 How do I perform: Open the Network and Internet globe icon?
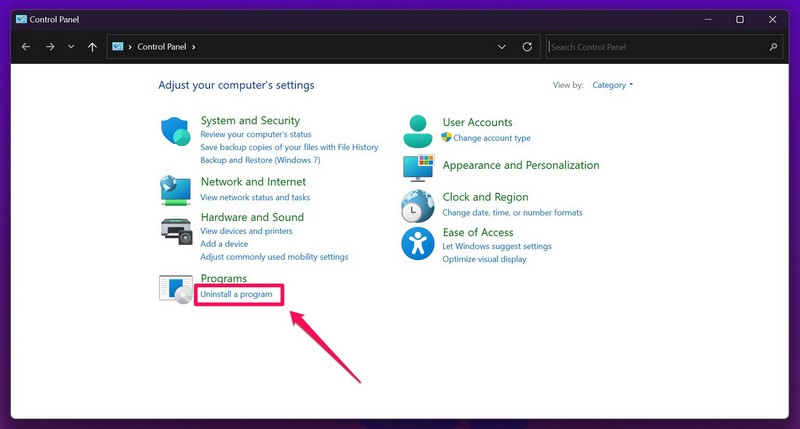pos(176,190)
